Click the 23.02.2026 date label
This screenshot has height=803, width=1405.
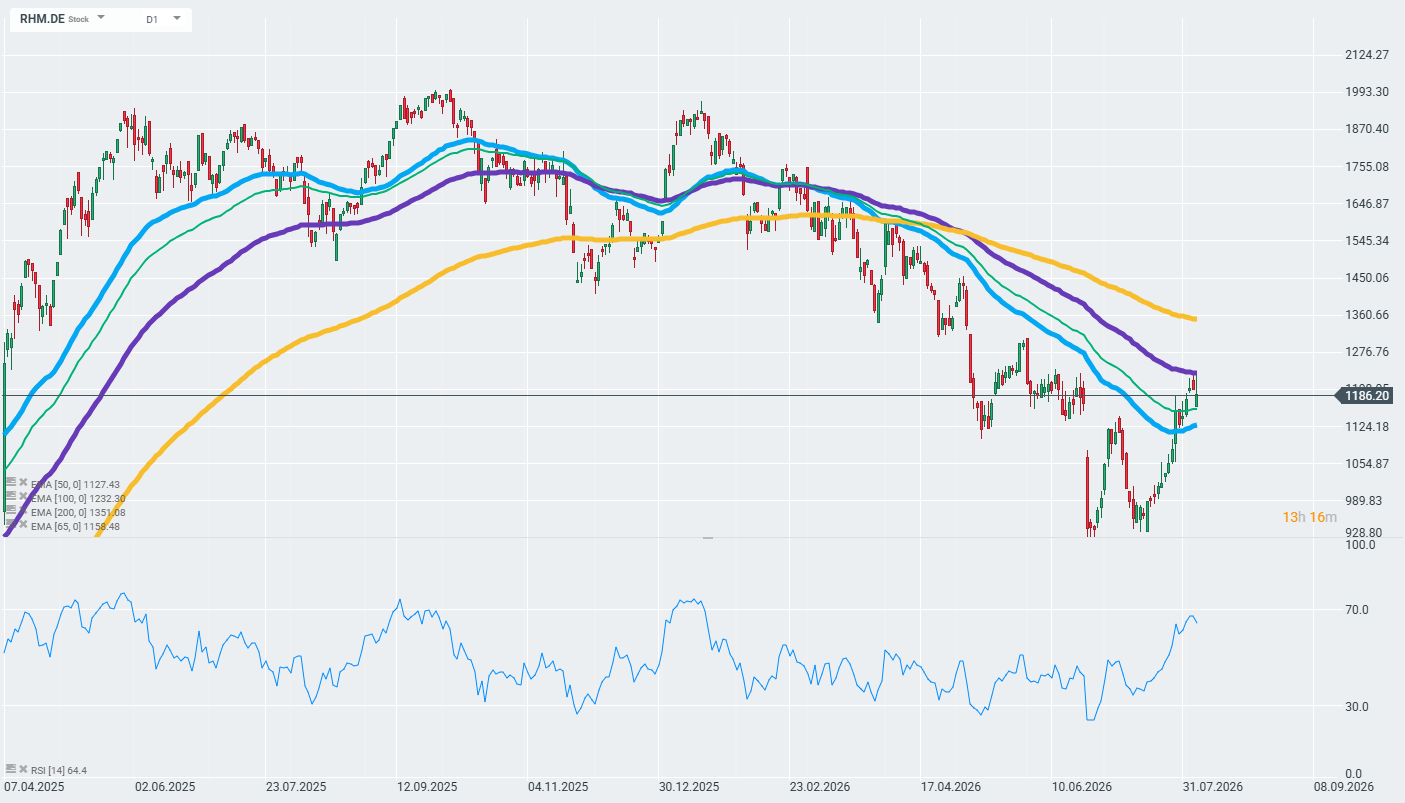[821, 787]
